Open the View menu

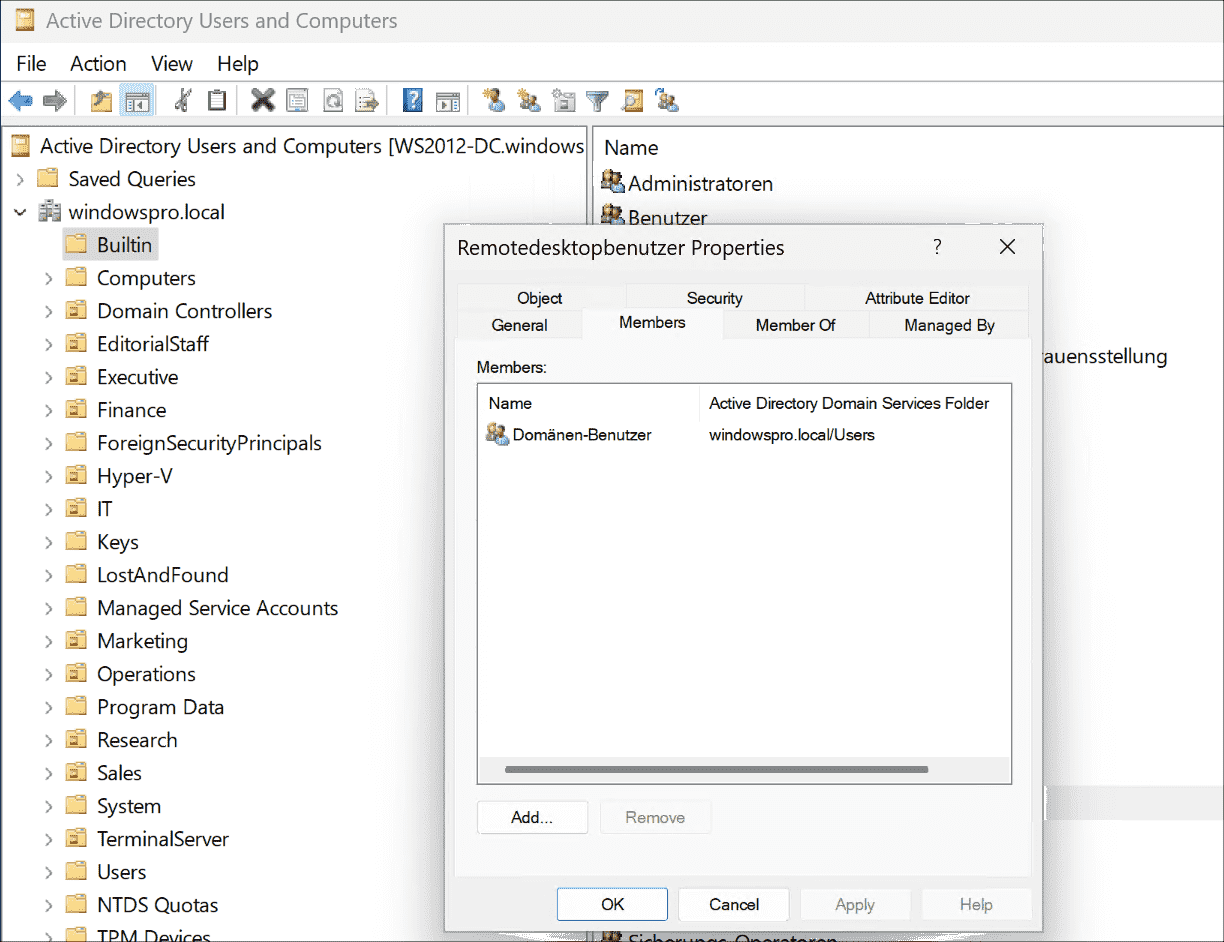click(172, 63)
